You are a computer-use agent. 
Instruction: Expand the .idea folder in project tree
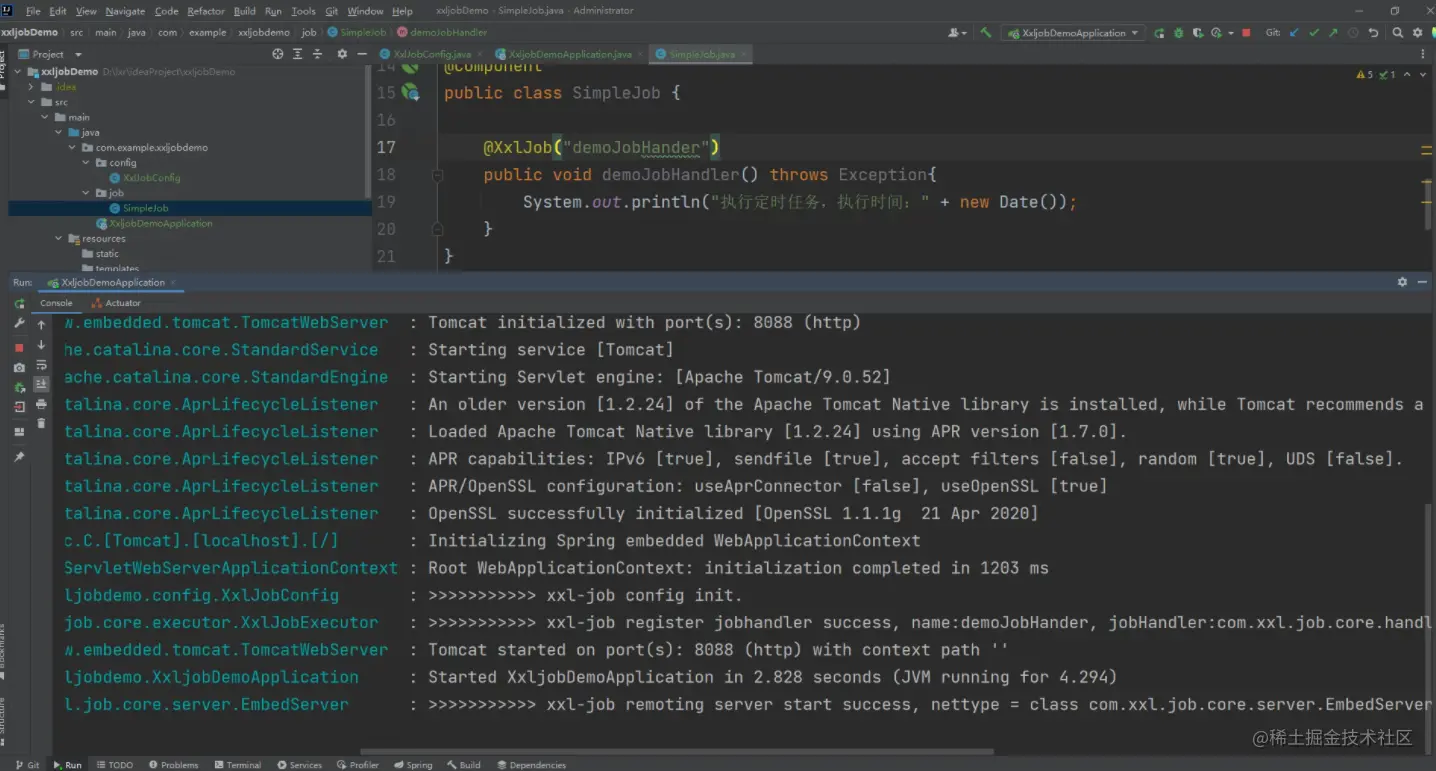point(32,87)
